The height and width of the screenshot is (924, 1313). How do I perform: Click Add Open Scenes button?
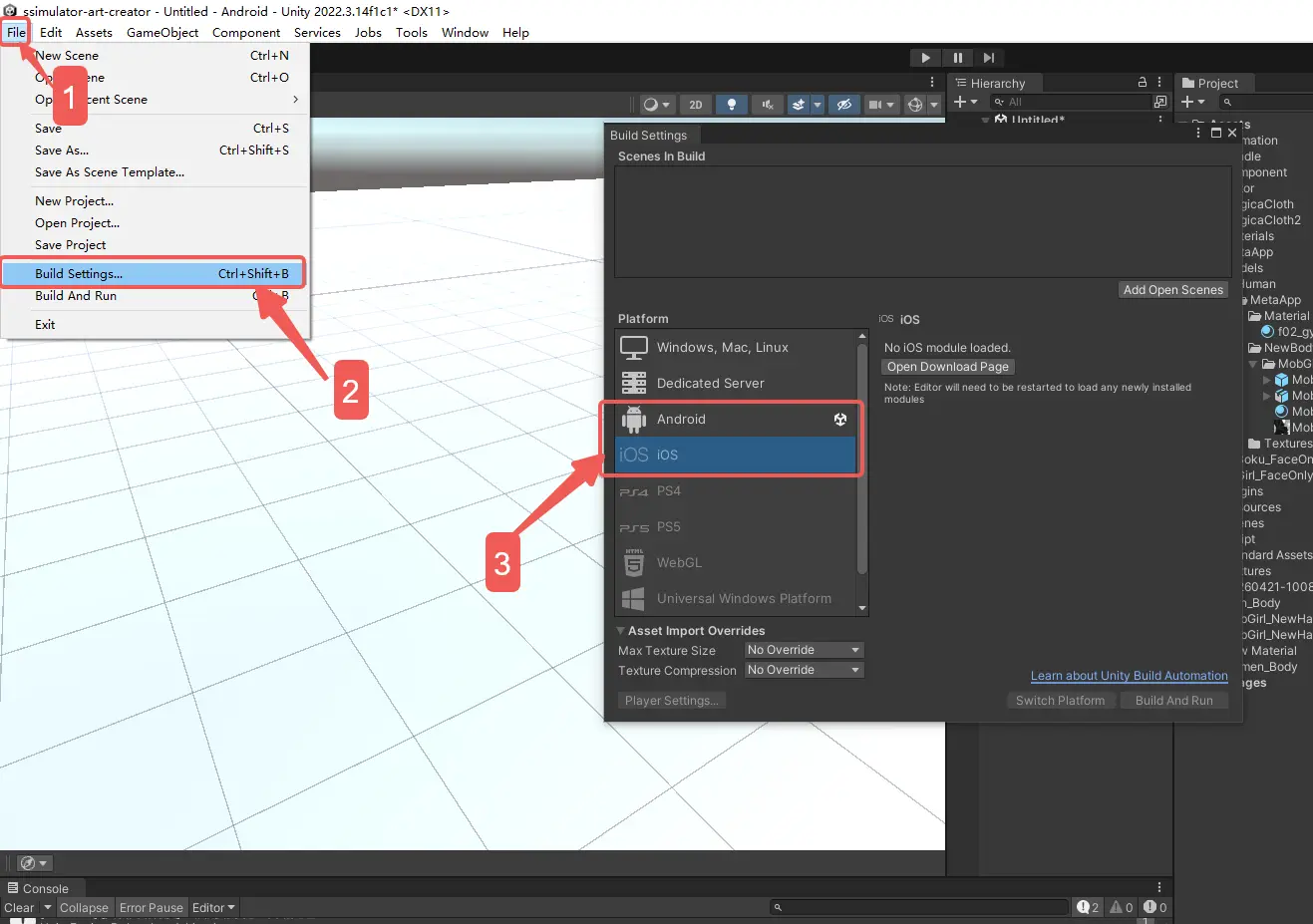tap(1173, 290)
